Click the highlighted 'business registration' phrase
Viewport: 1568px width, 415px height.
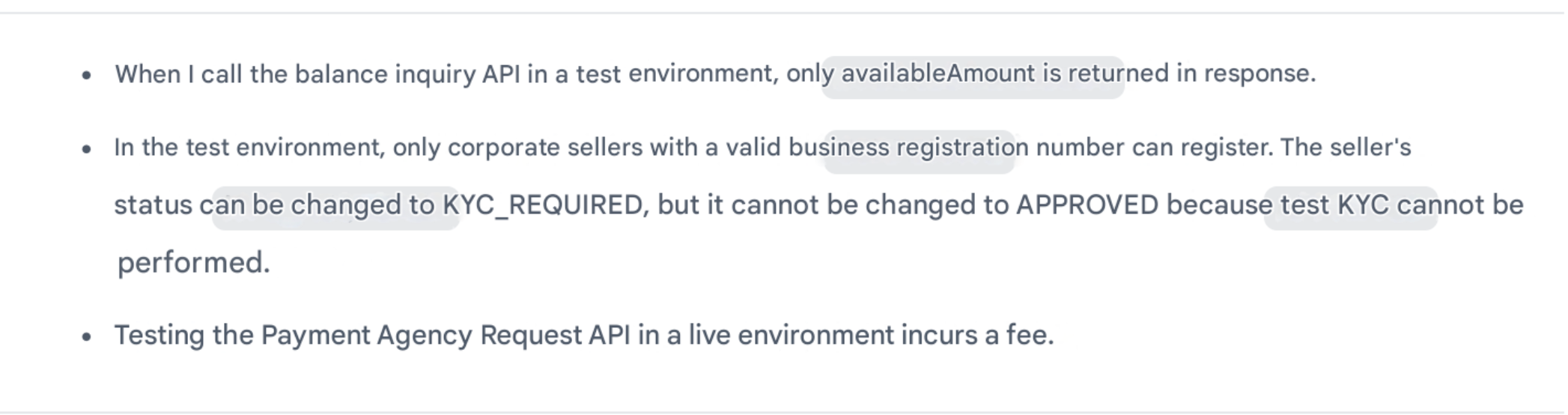919,151
